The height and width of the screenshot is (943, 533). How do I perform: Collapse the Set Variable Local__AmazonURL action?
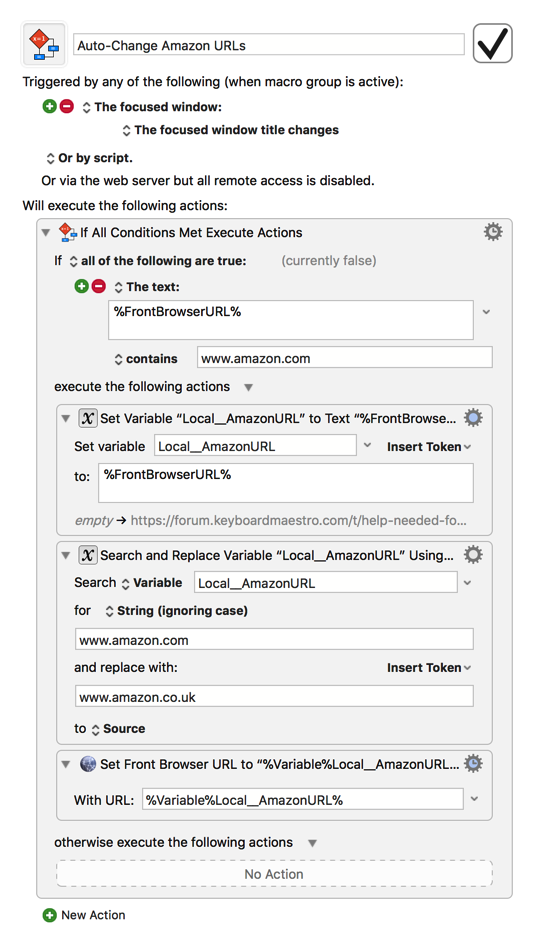pyautogui.click(x=66, y=419)
